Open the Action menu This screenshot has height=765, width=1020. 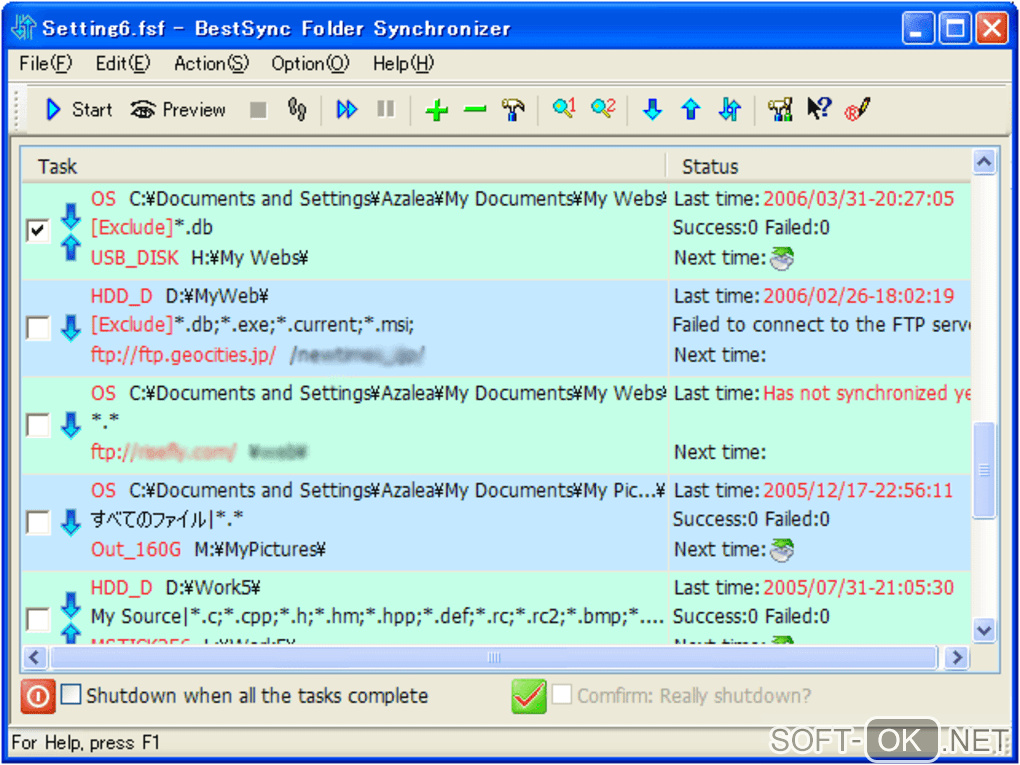(211, 64)
